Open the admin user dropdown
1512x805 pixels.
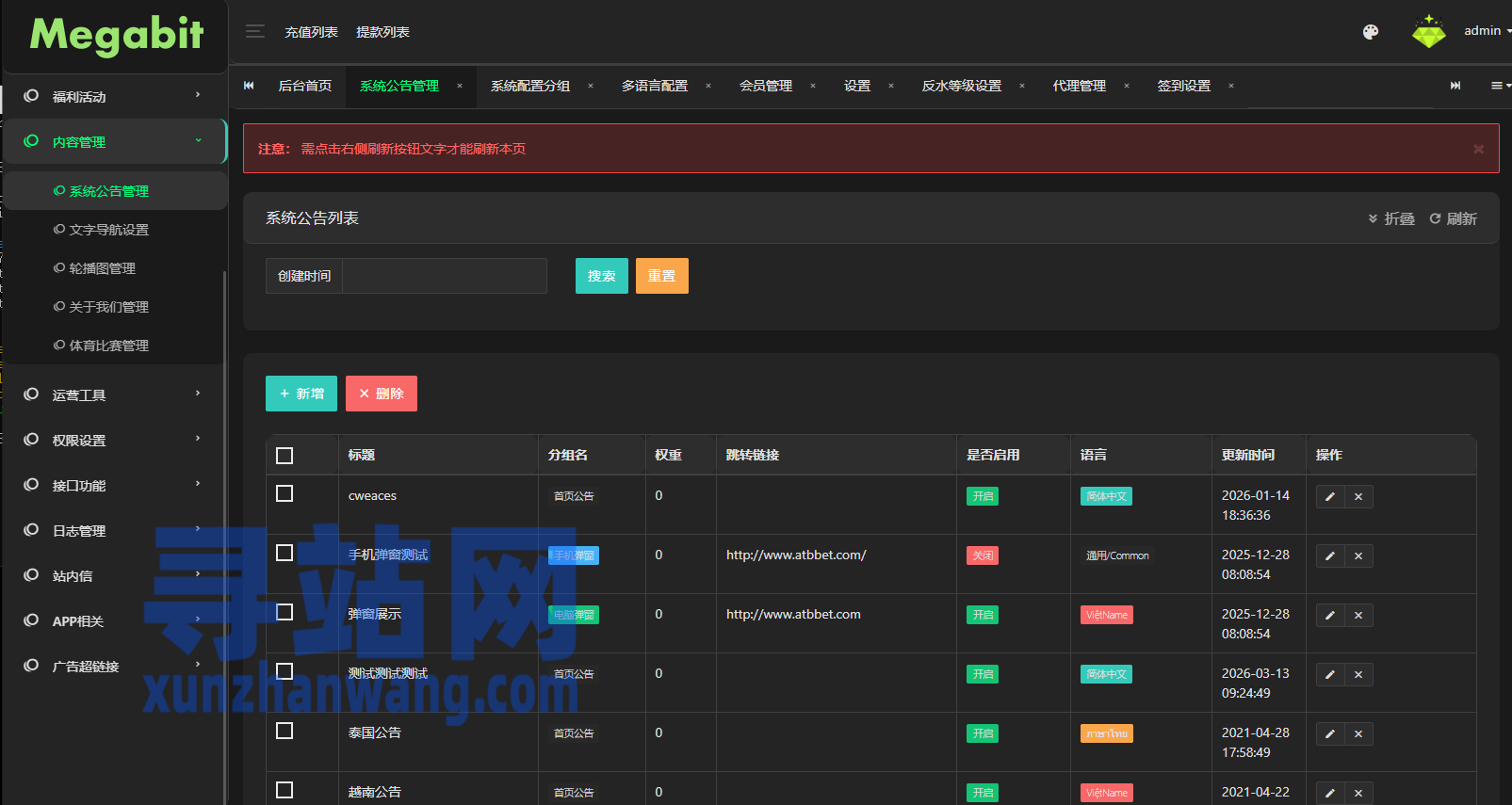(1486, 31)
